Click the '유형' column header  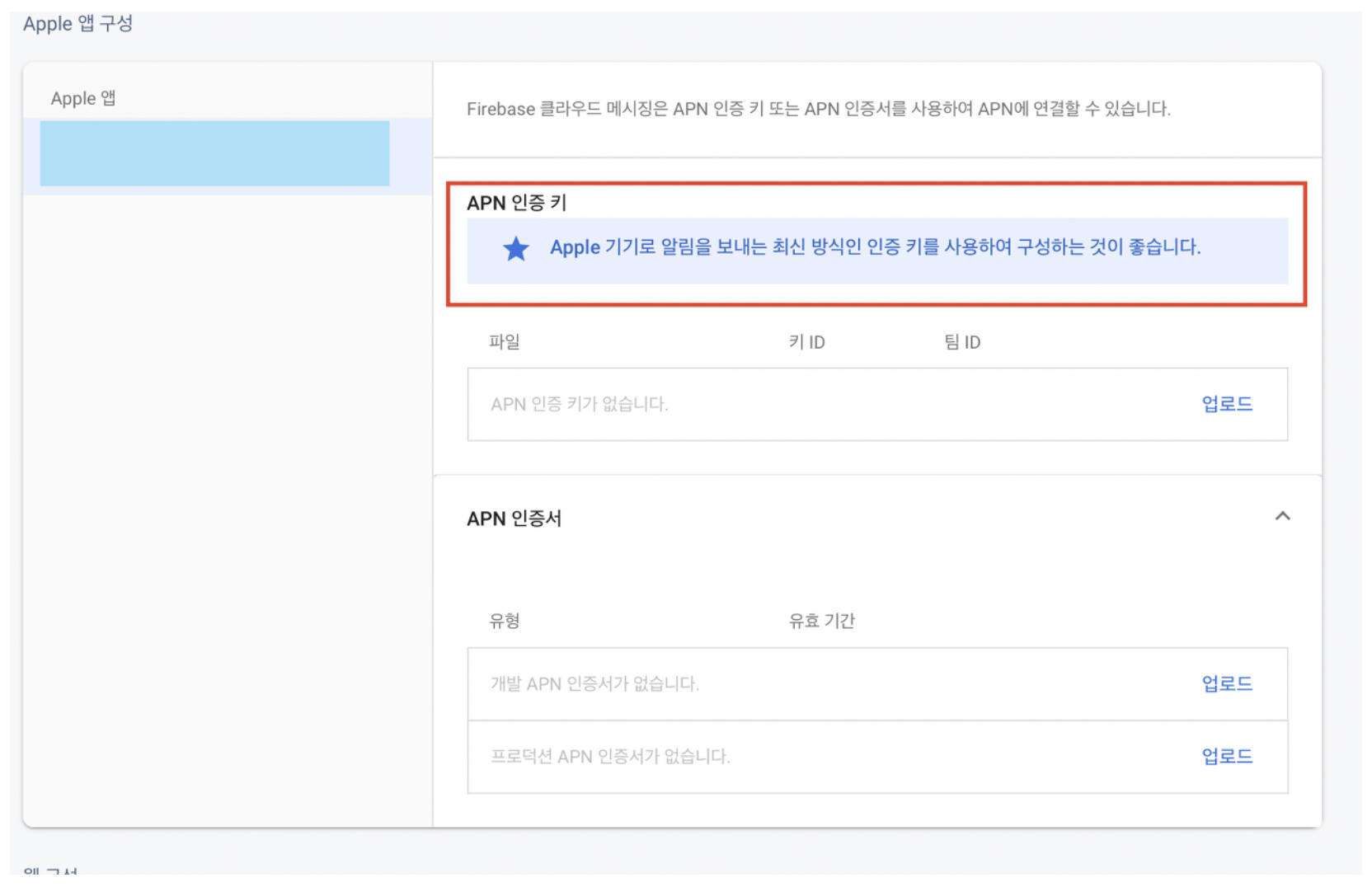(x=505, y=621)
